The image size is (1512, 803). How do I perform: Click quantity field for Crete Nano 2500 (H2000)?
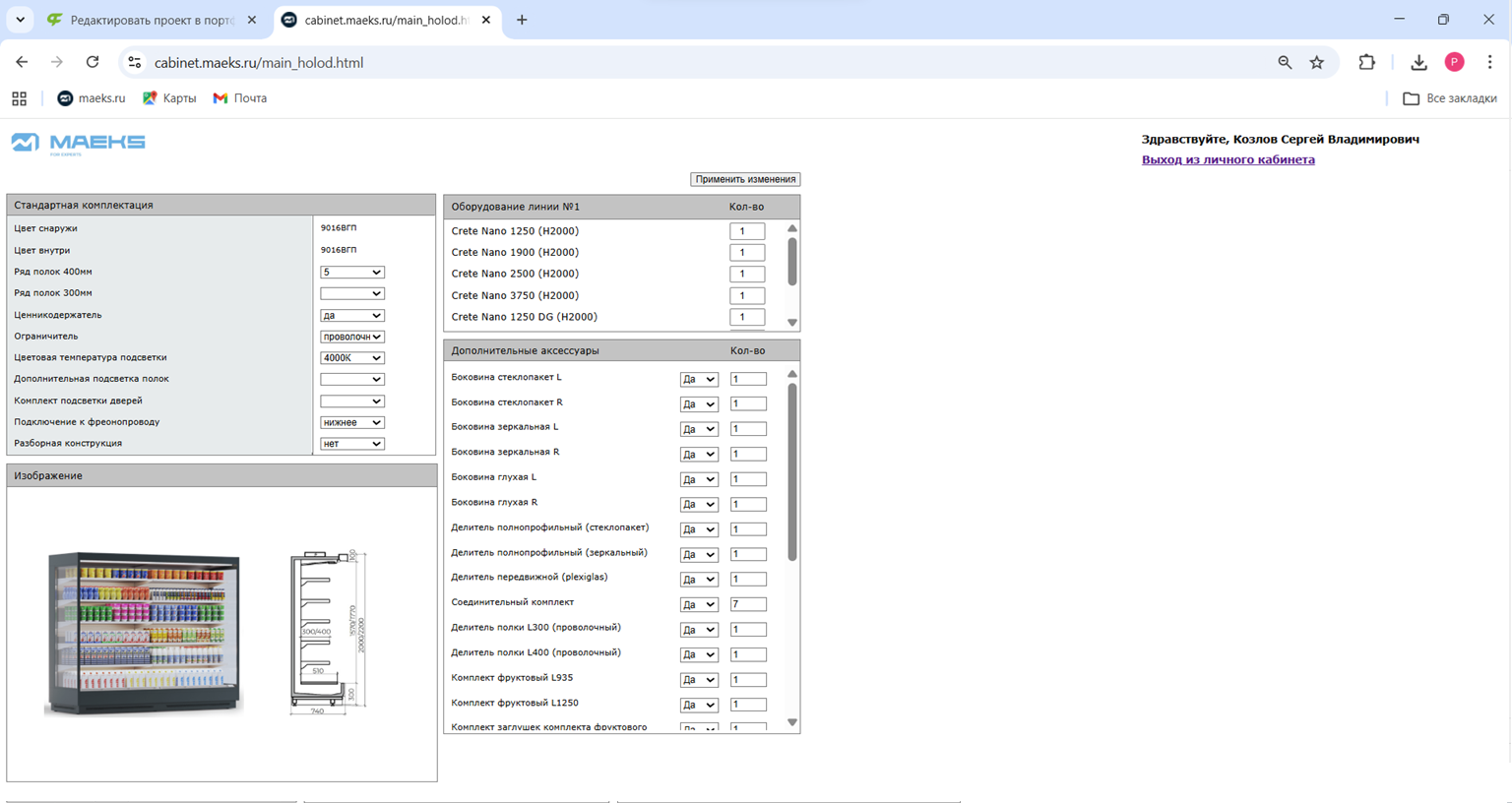click(x=747, y=274)
